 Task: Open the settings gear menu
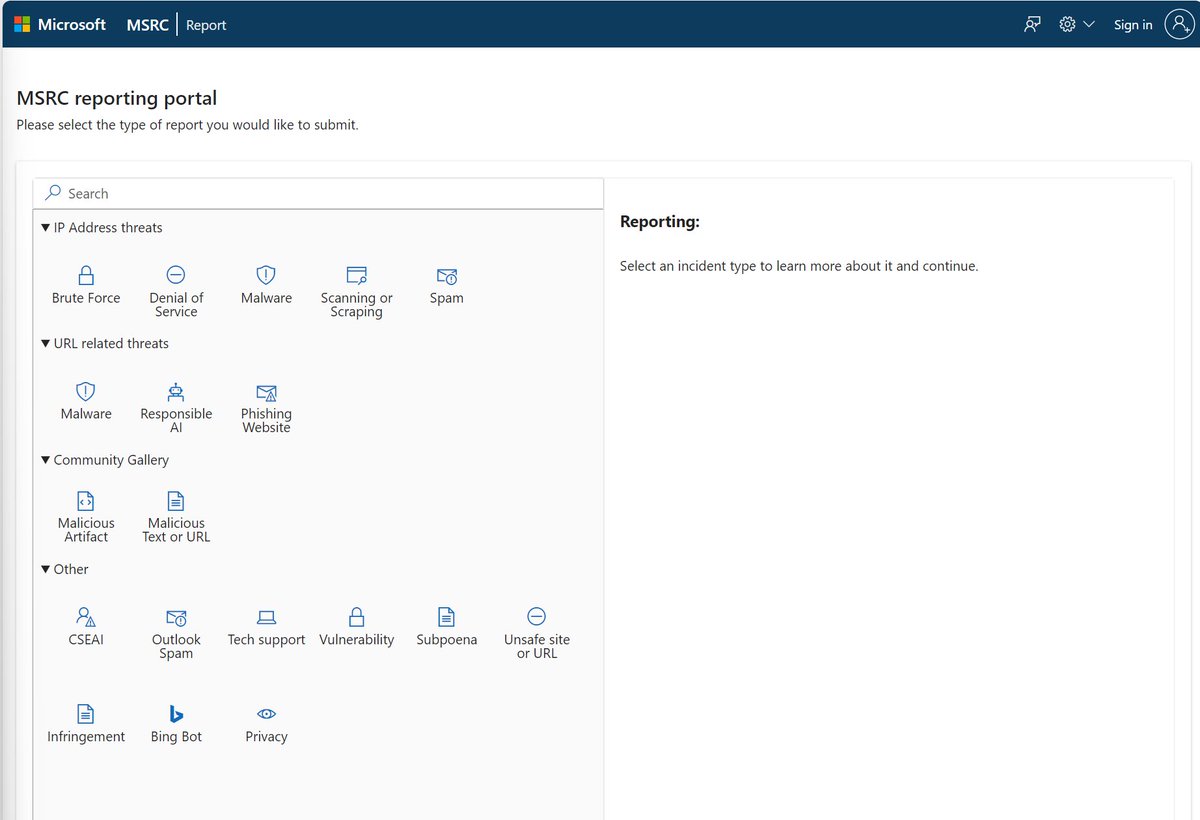1076,25
